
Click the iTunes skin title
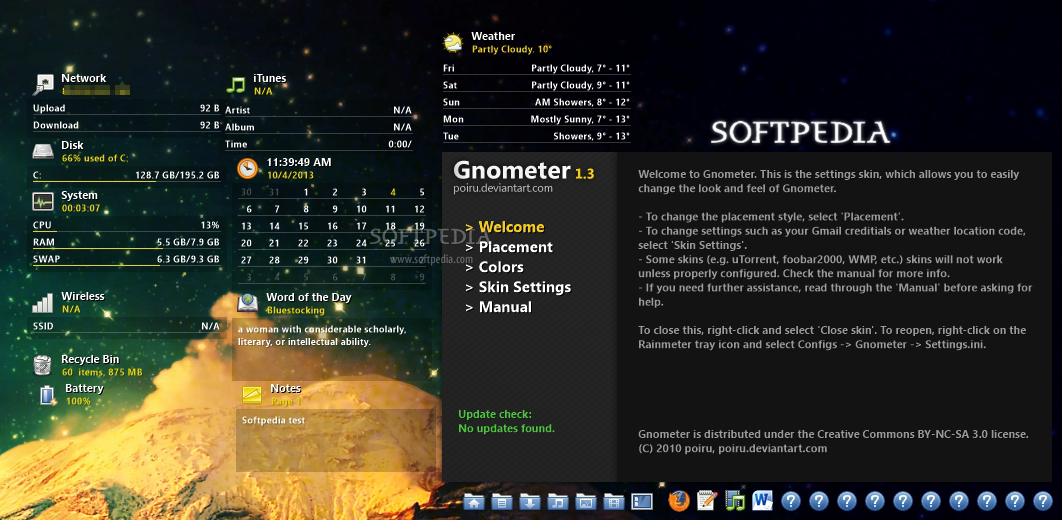coord(270,78)
